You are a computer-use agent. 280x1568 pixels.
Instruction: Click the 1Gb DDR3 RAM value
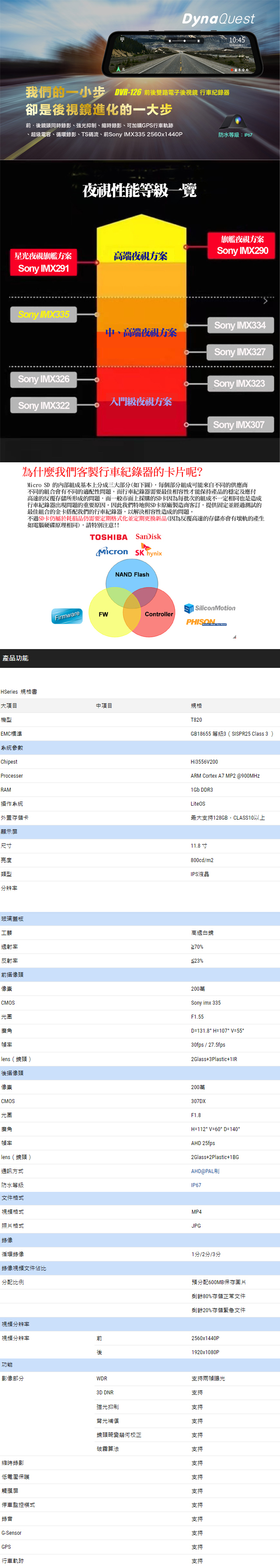click(x=203, y=789)
